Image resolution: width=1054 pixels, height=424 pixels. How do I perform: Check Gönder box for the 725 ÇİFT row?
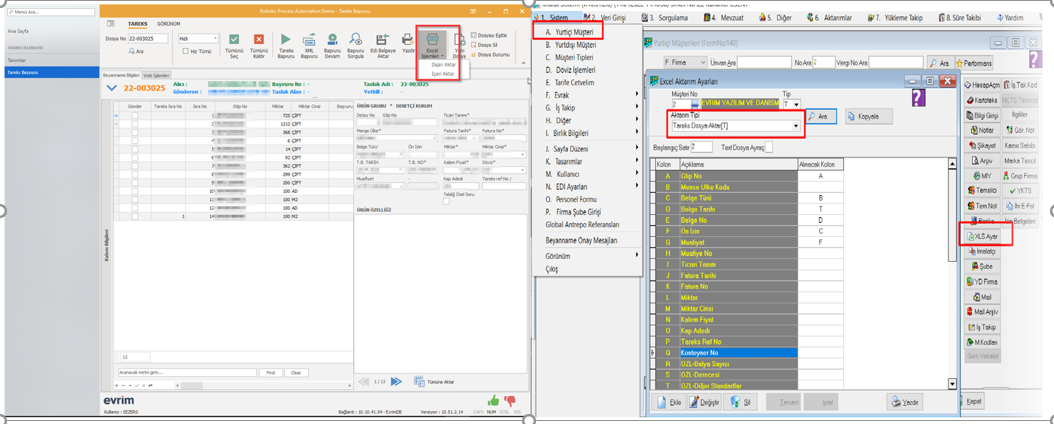tap(135, 116)
